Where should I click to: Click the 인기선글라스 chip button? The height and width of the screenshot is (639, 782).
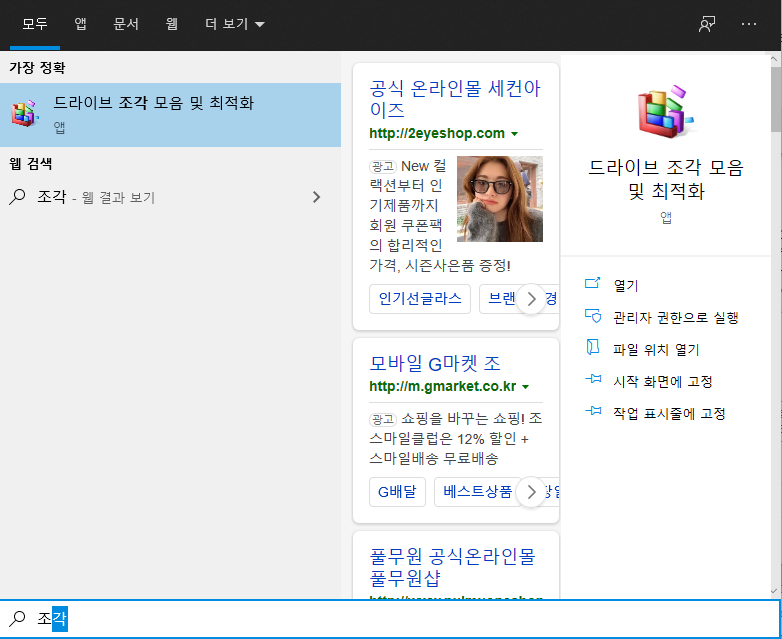pos(420,299)
